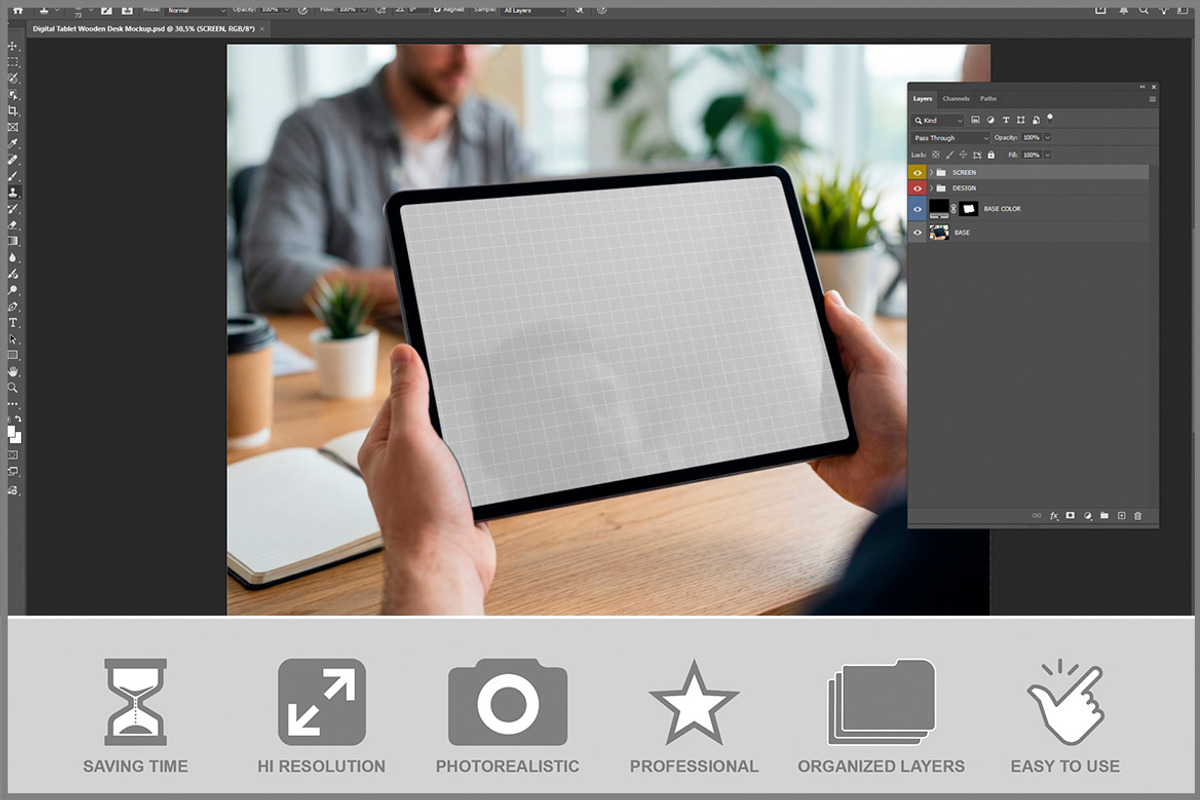Click the Home icon in options bar
This screenshot has width=1200, height=800.
click(x=16, y=9)
